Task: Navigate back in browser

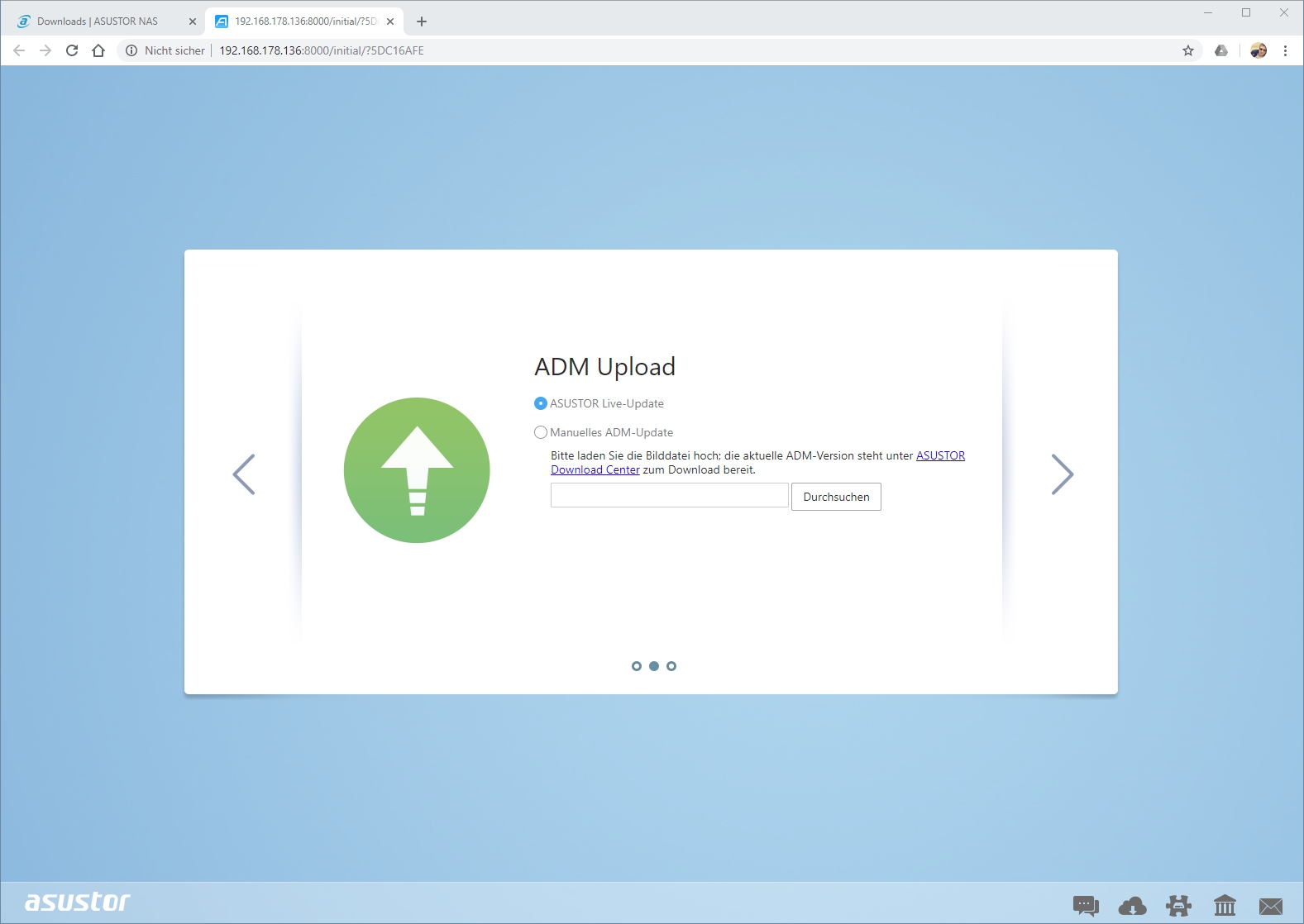Action: (x=19, y=50)
